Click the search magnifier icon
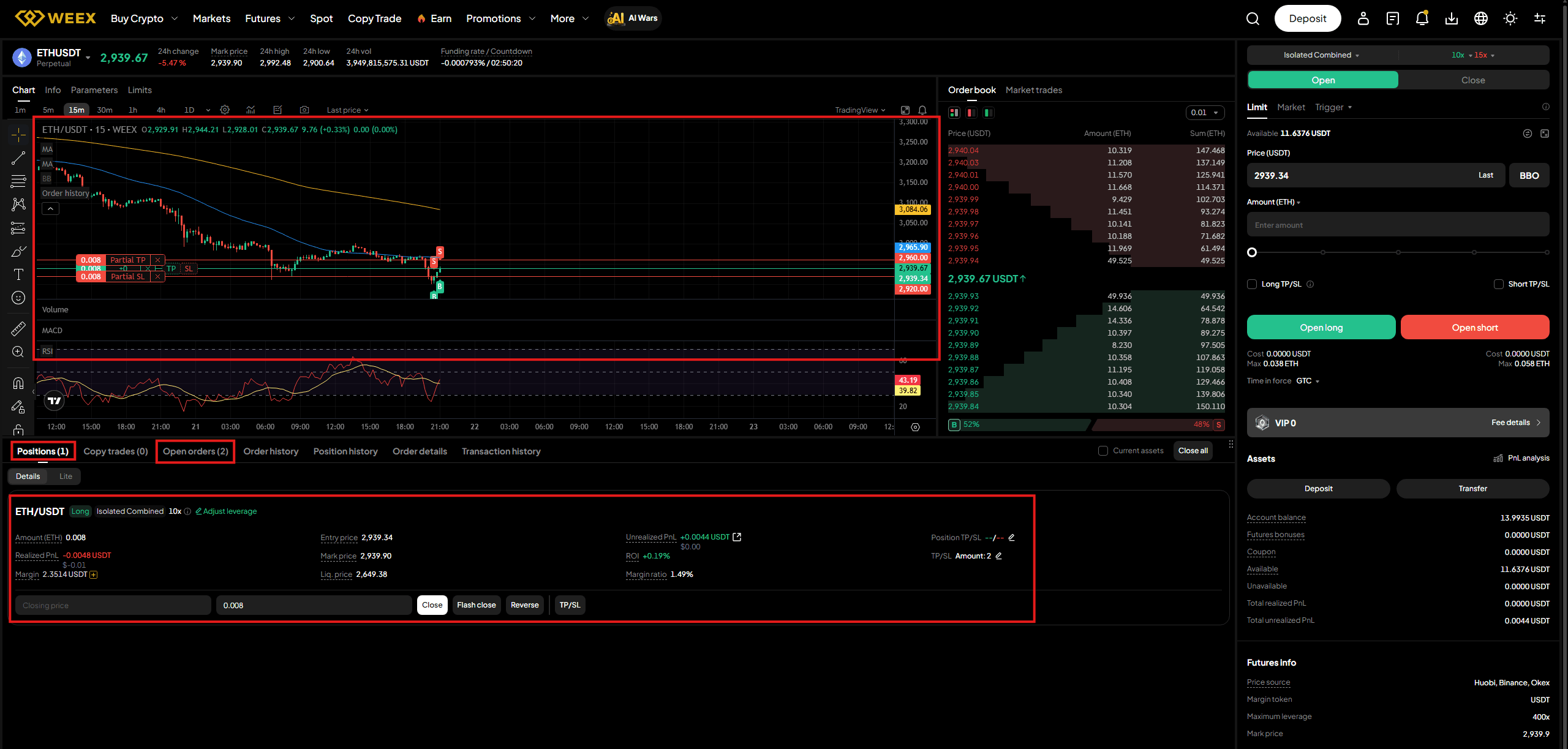 coord(1253,18)
